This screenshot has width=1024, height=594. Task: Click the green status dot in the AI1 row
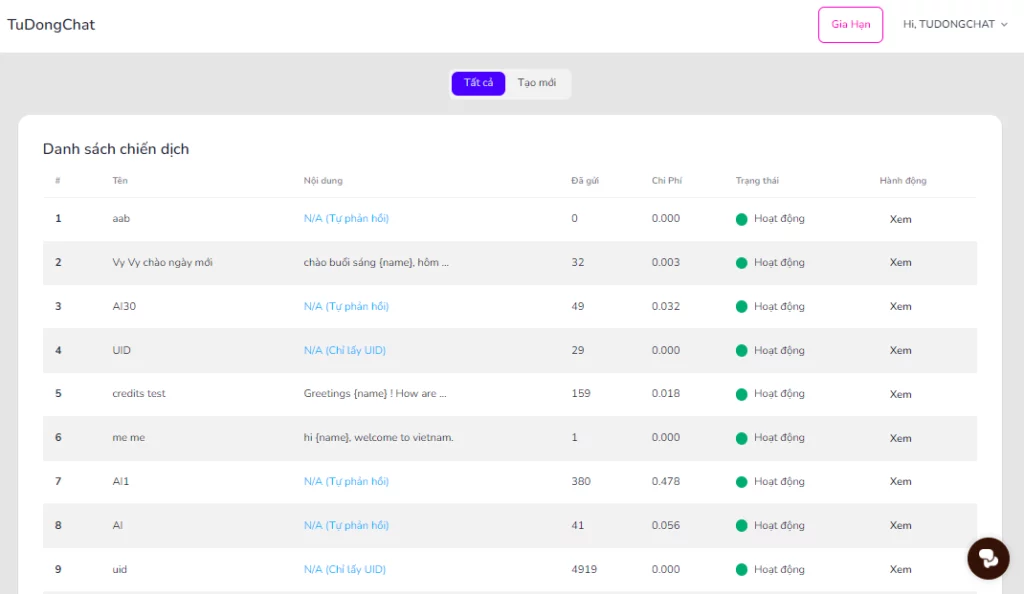tap(741, 482)
